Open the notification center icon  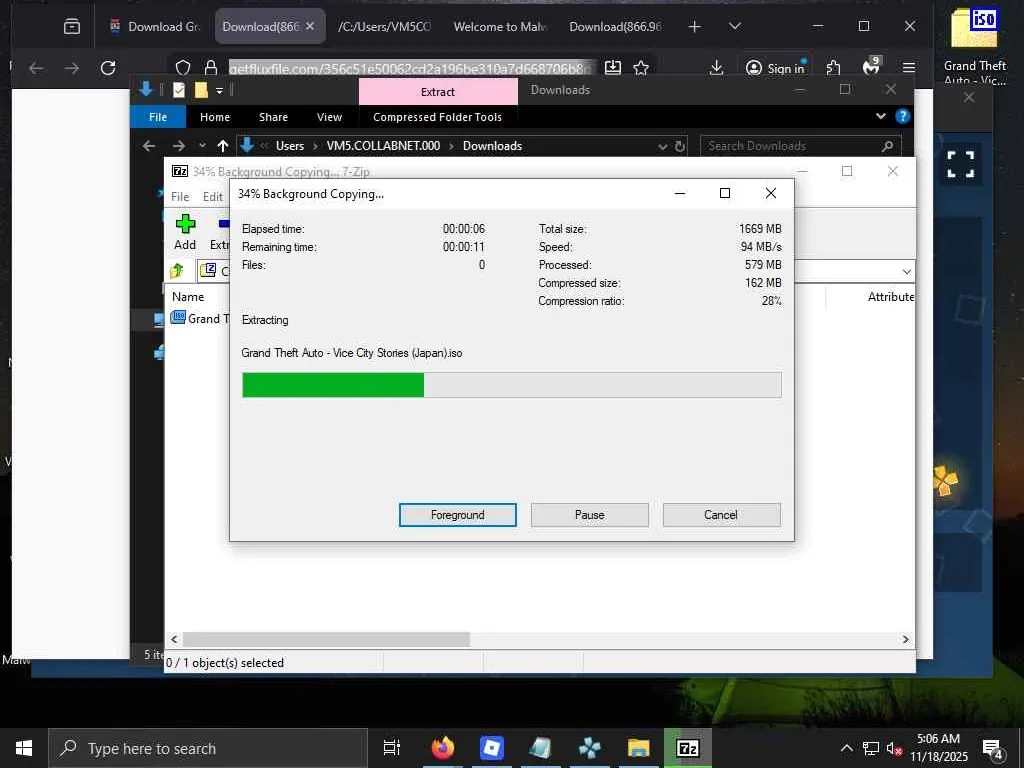pos(993,748)
